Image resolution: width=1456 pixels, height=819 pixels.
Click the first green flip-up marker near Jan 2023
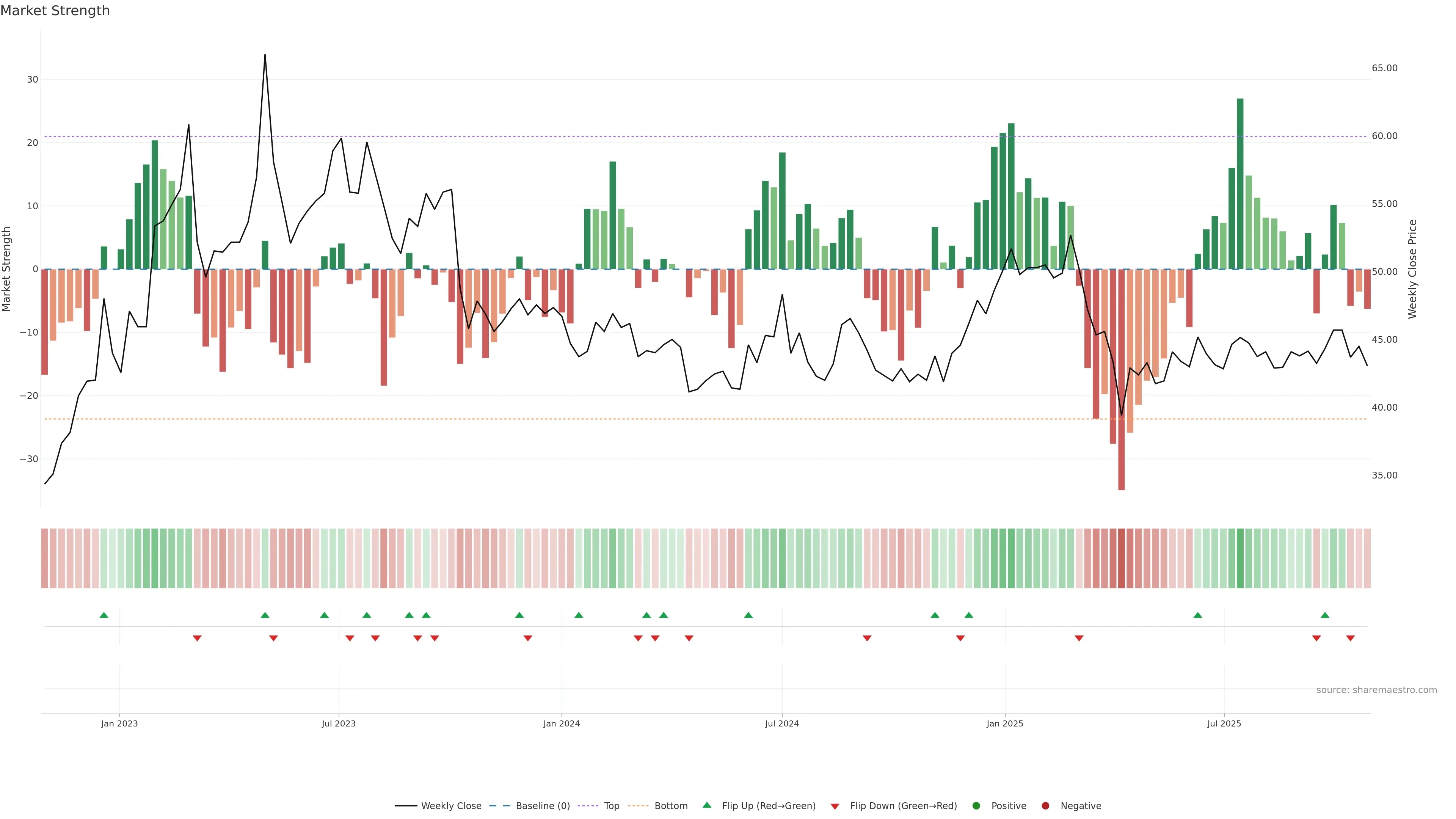tap(104, 615)
